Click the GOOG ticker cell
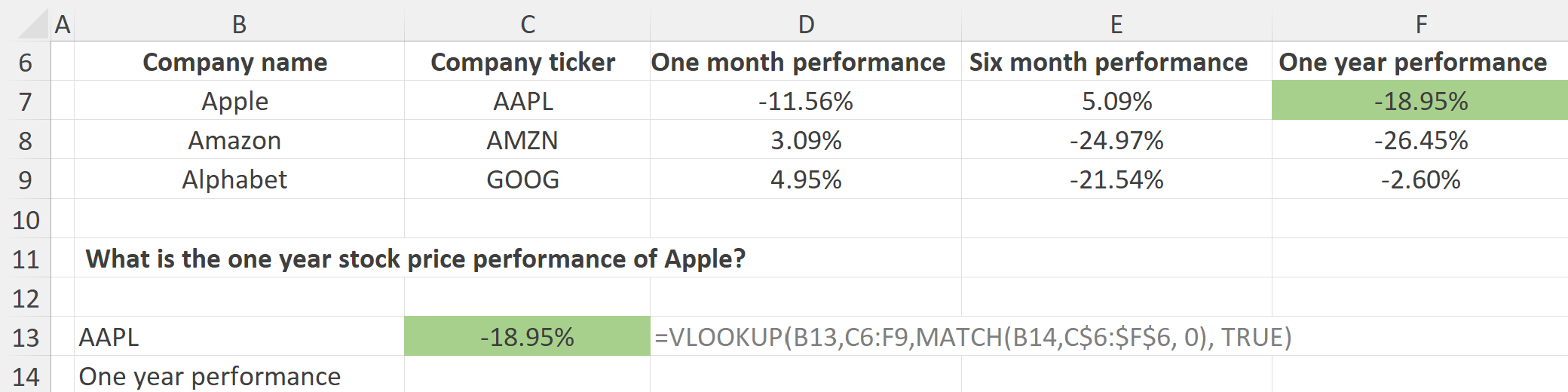 (x=522, y=179)
